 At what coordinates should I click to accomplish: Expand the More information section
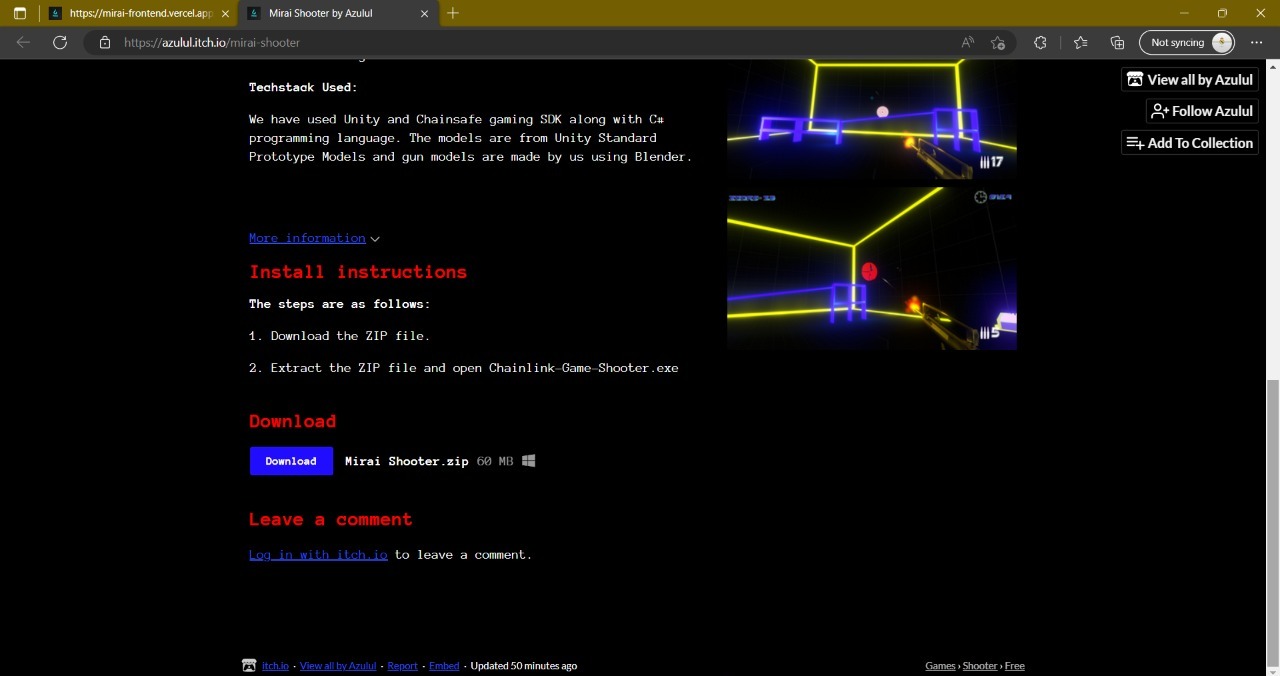click(307, 238)
